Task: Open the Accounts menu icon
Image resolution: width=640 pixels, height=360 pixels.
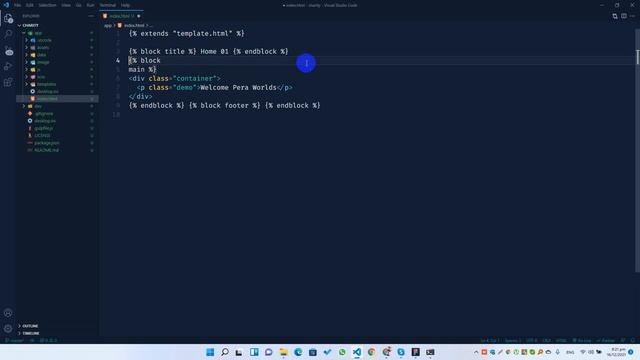Action: point(8,313)
